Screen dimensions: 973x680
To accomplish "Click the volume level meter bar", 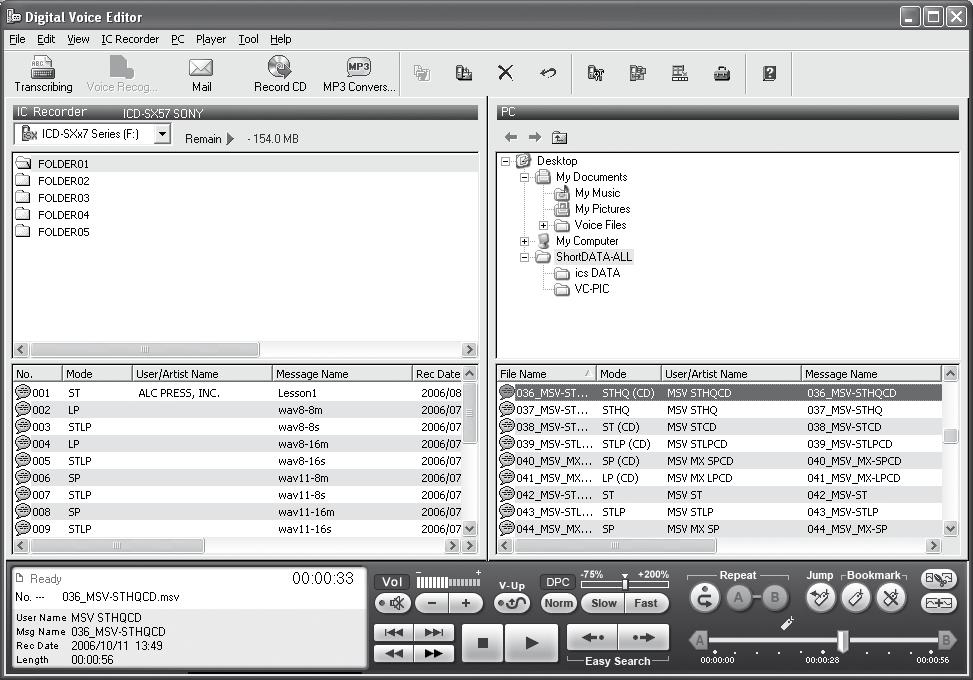I will tap(448, 582).
